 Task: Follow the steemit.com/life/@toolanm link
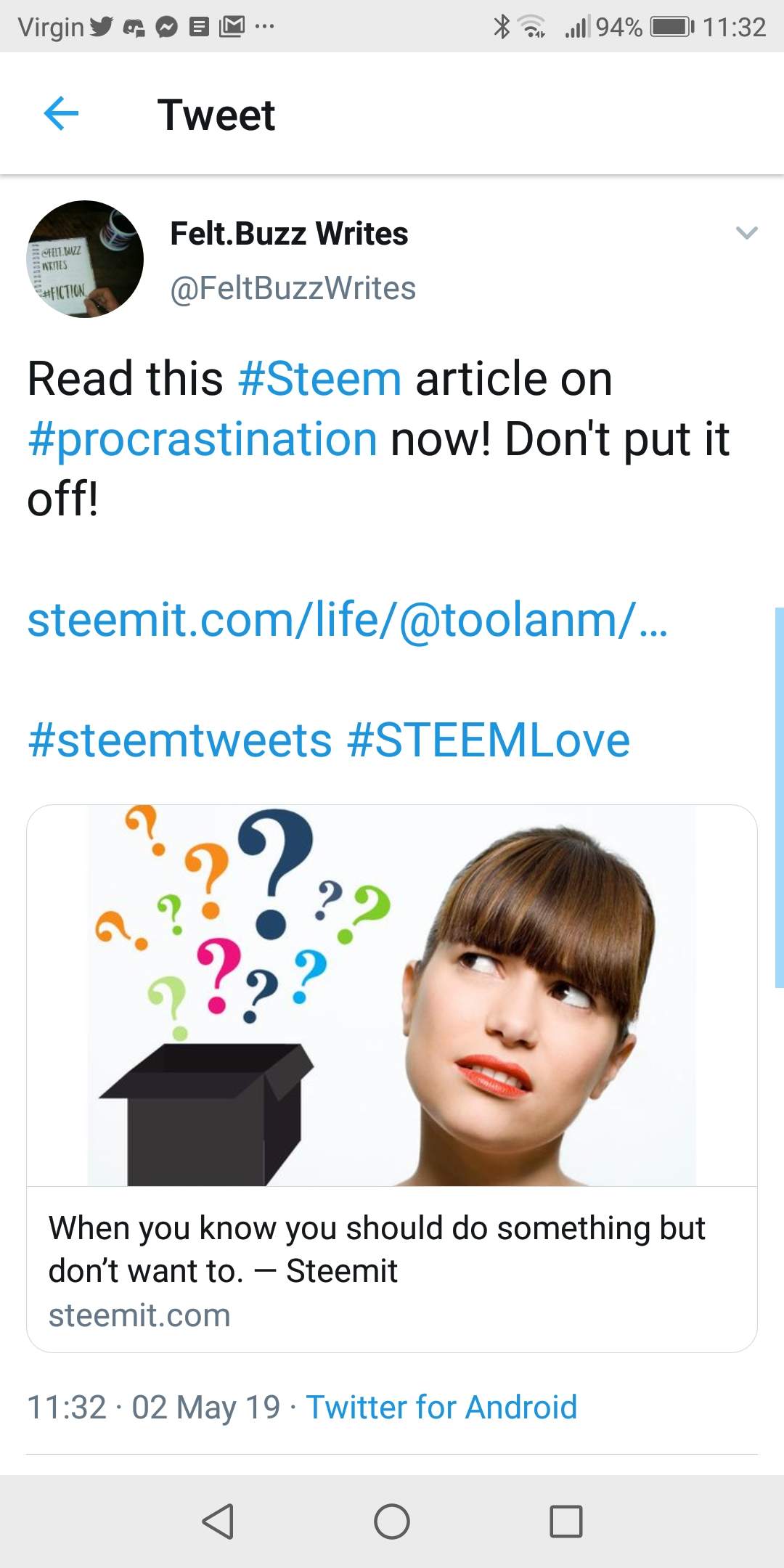tap(347, 620)
